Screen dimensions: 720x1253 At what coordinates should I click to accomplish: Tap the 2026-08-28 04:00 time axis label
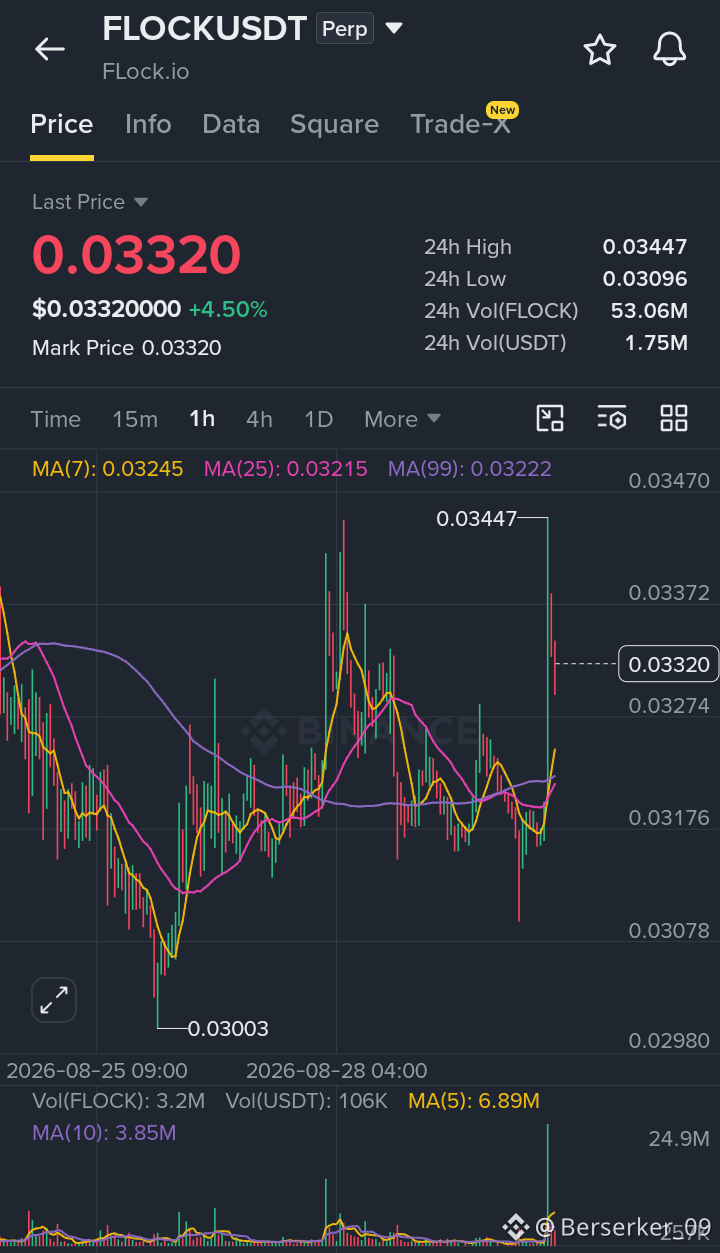point(337,1070)
